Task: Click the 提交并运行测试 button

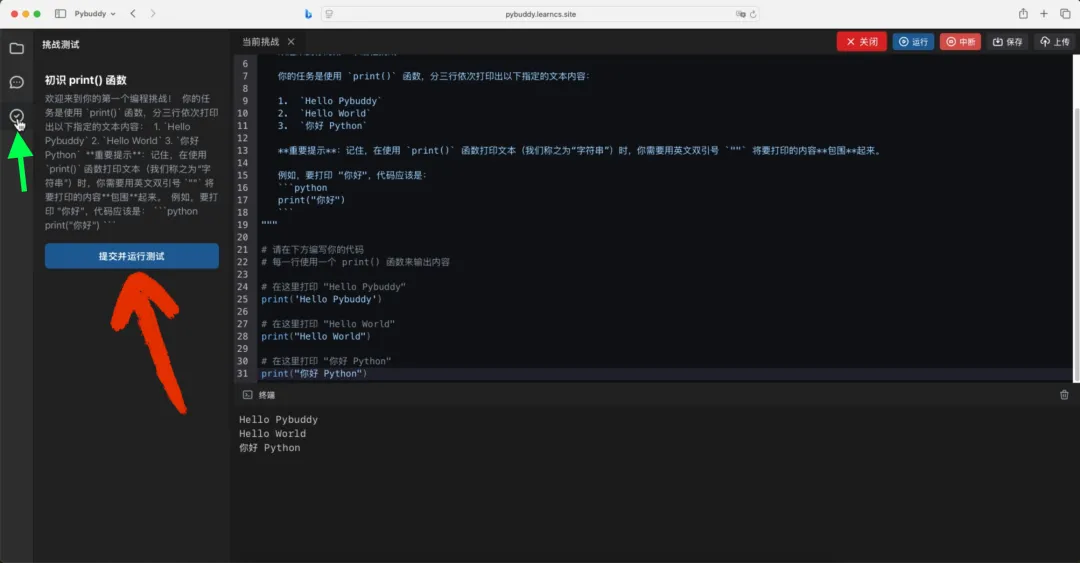Action: tap(132, 256)
